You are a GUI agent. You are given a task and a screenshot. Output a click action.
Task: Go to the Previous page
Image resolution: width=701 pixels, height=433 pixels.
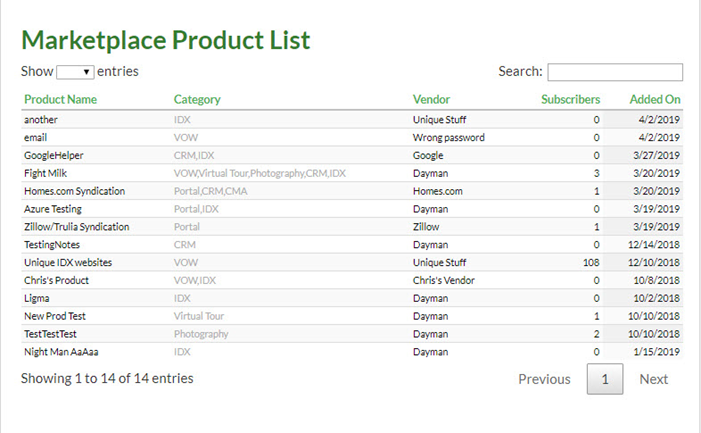544,379
